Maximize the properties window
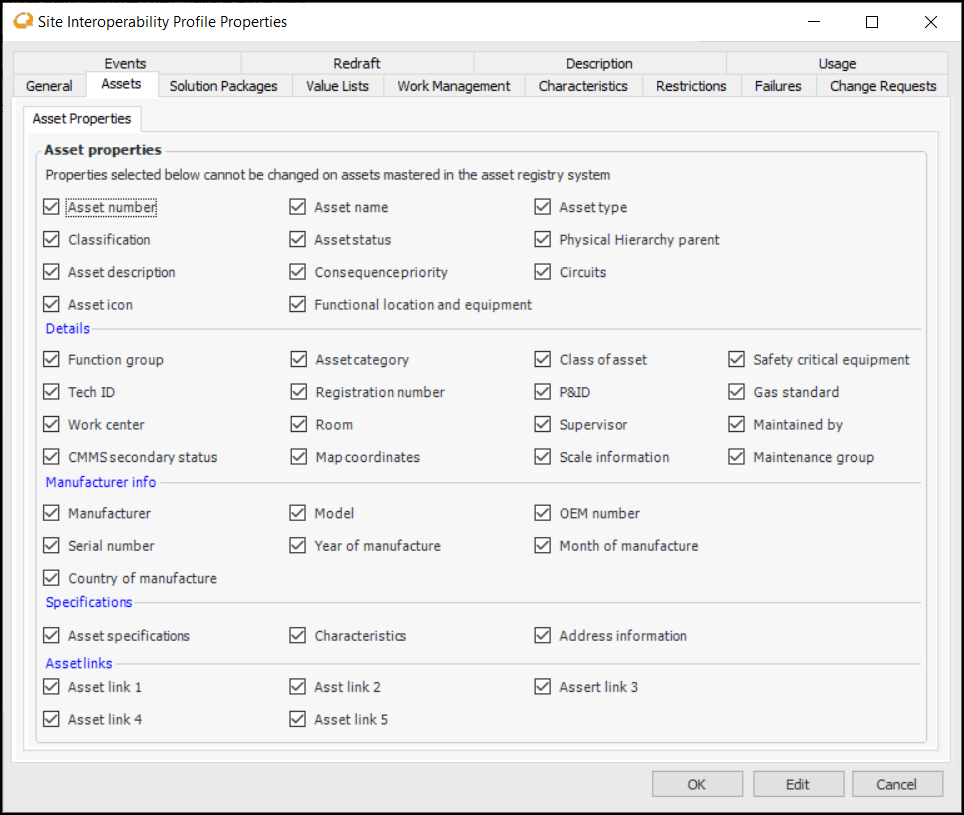This screenshot has width=964, height=815. click(x=871, y=22)
